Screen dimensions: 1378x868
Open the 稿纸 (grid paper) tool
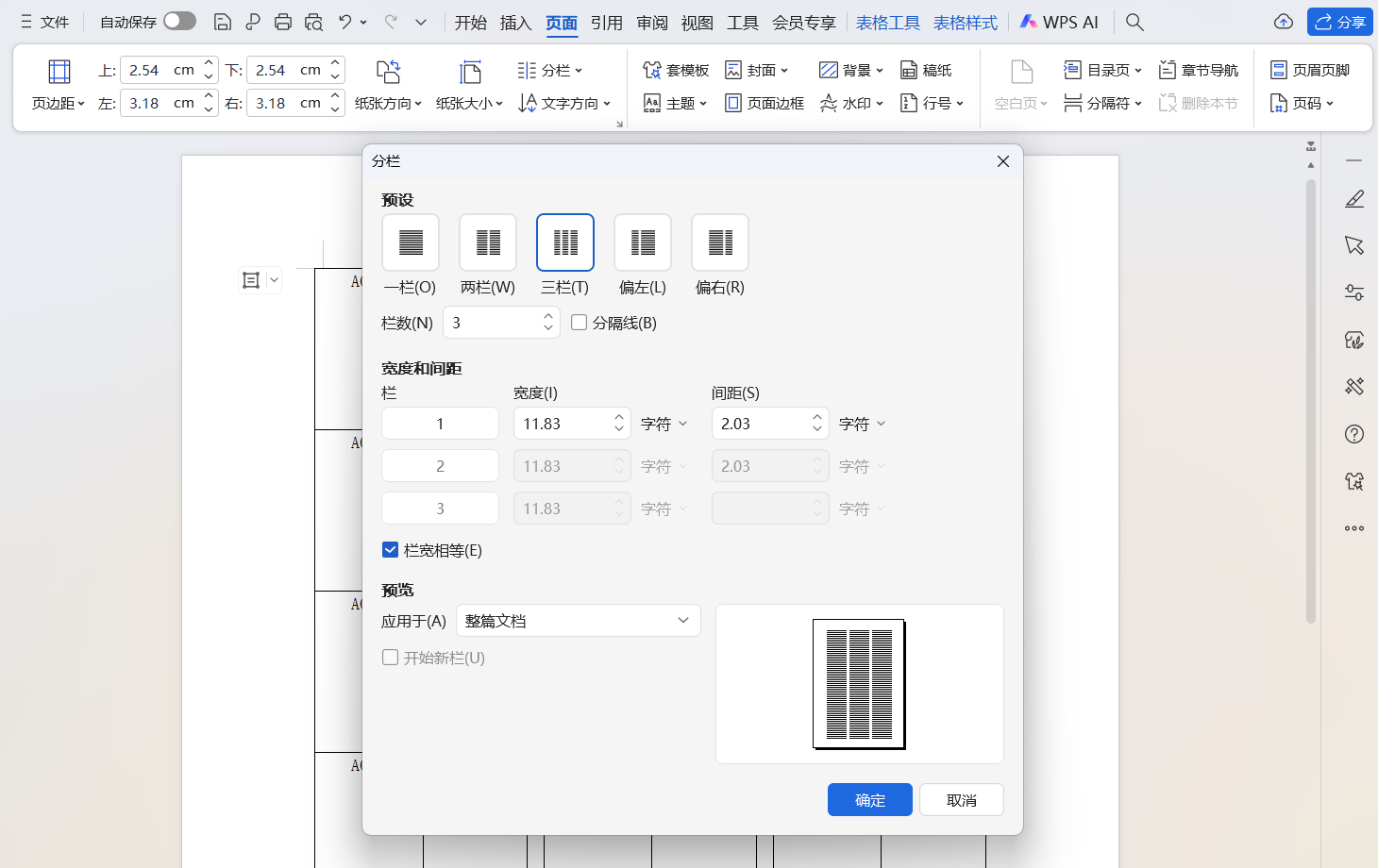click(x=926, y=69)
